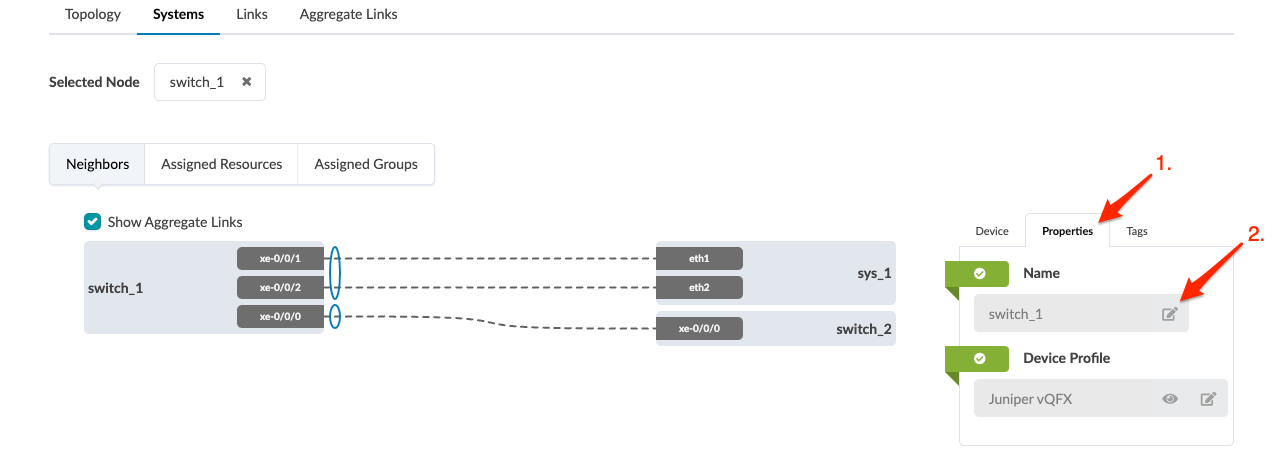Screen dimensions: 1283x454
Task: Click the sys_1 neighbor node
Action: [x=872, y=272]
